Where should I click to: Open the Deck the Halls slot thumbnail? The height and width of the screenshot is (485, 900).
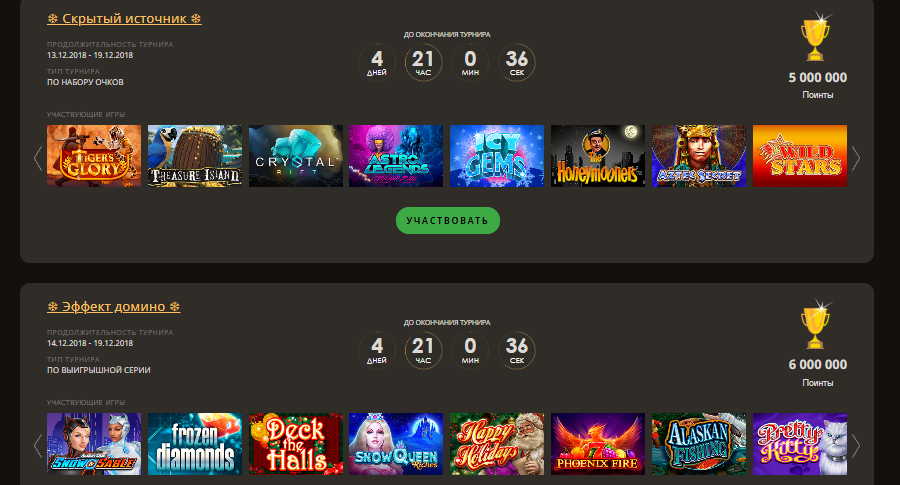point(296,444)
